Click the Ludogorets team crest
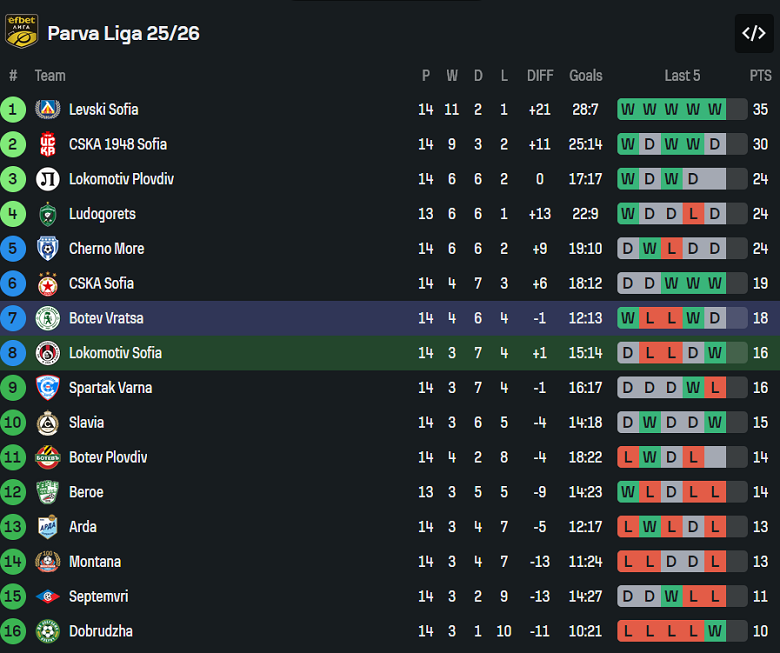 tap(47, 214)
